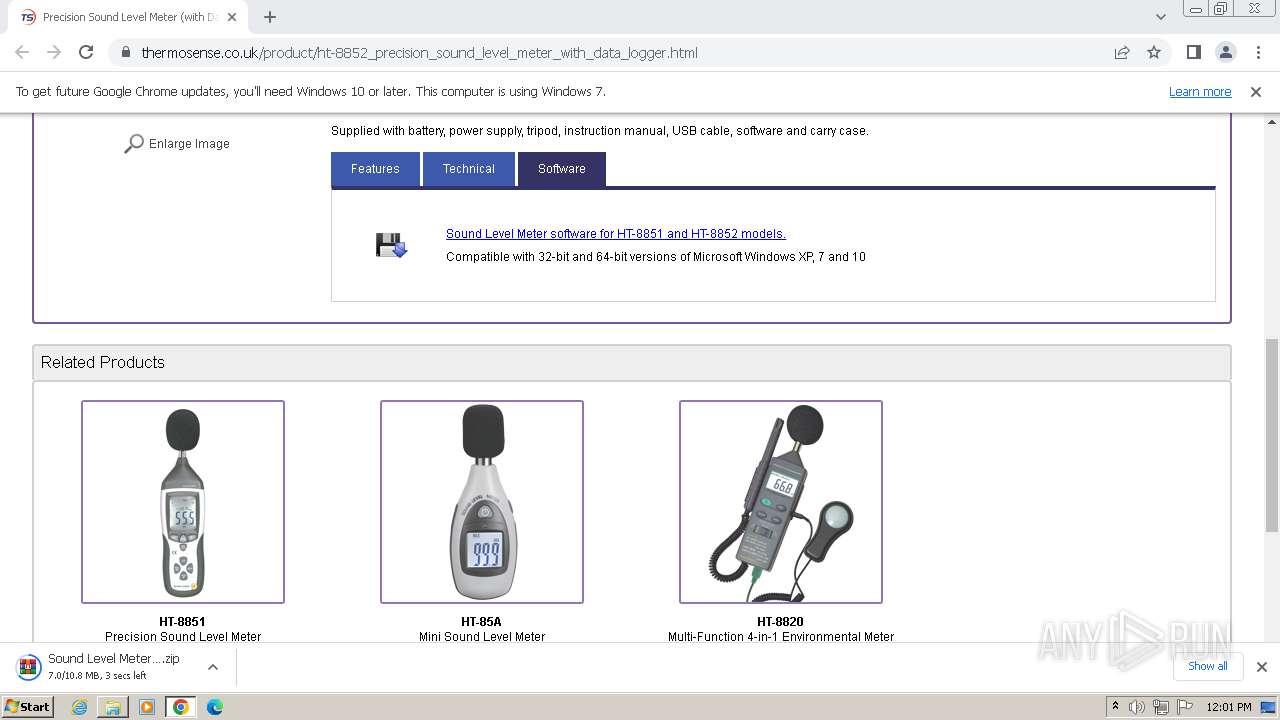This screenshot has width=1280, height=720.
Task: Dismiss the Chrome update notification bar
Action: coord(1256,91)
